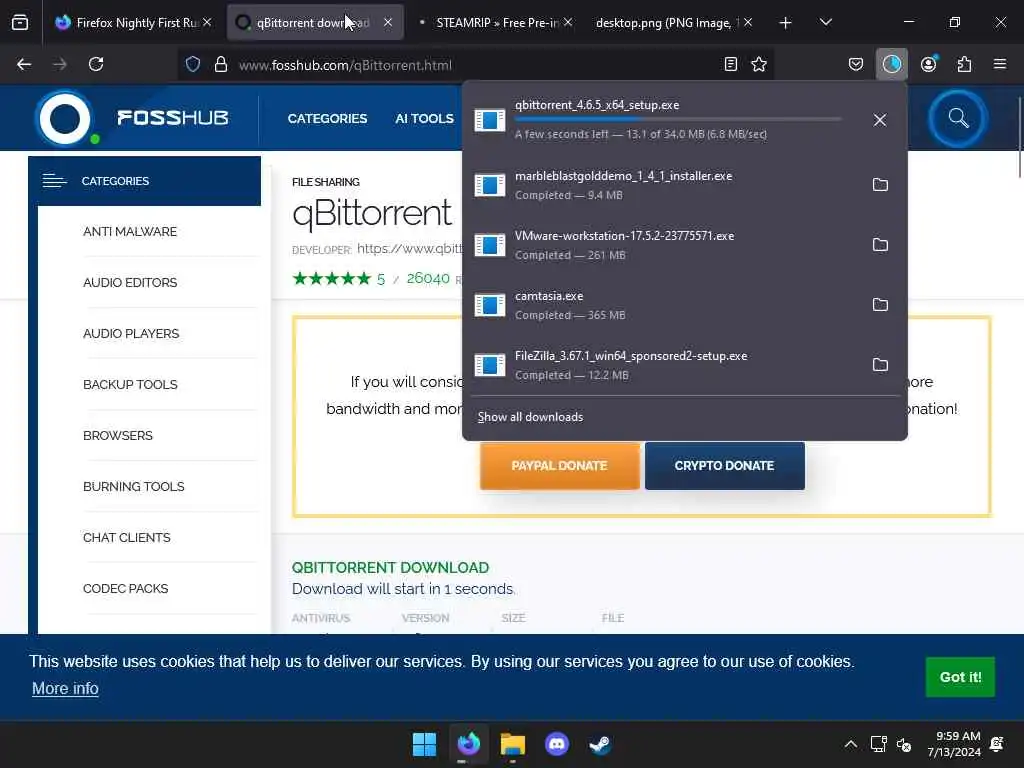The width and height of the screenshot is (1024, 768).
Task: Select the AUDIO EDITORS category
Action: [130, 283]
